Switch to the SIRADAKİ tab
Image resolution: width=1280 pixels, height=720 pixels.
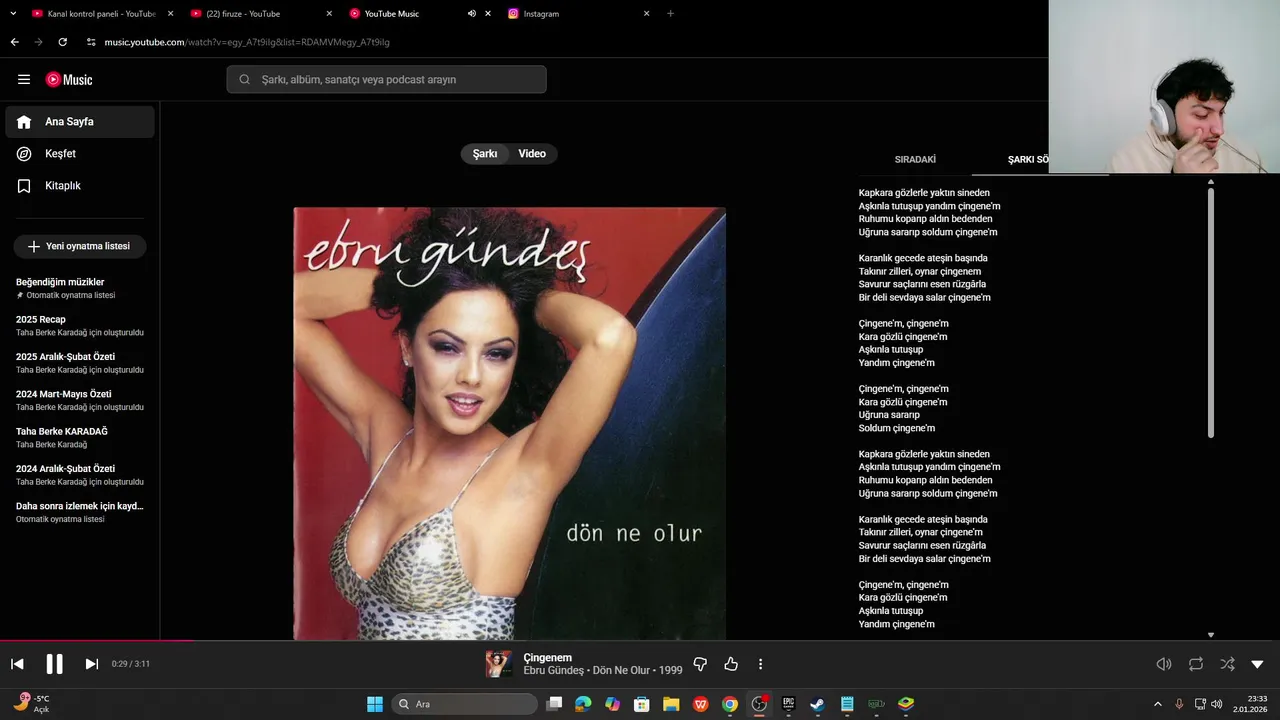click(915, 160)
